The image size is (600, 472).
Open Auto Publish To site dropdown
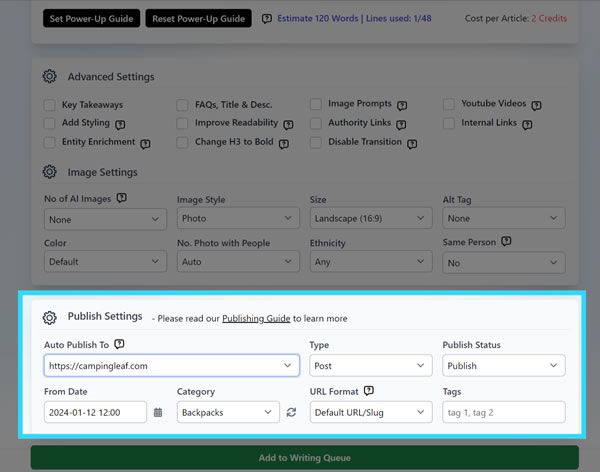171,366
